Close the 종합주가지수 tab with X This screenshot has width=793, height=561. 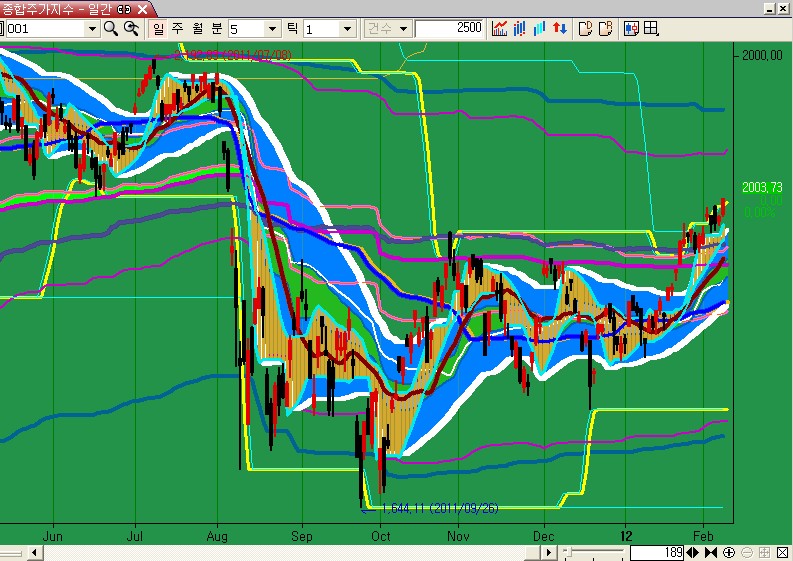tap(143, 8)
